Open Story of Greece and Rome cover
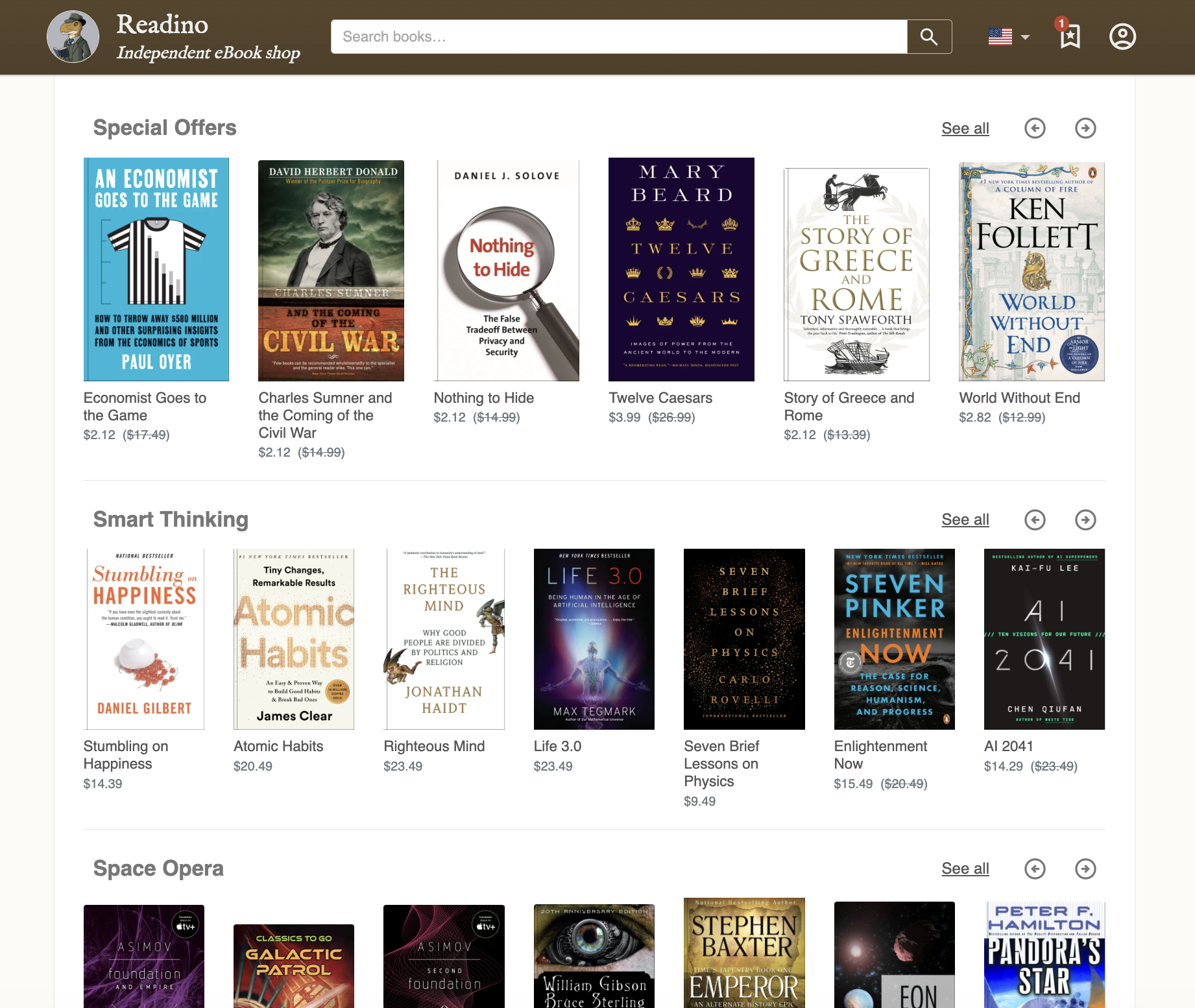 click(x=856, y=274)
